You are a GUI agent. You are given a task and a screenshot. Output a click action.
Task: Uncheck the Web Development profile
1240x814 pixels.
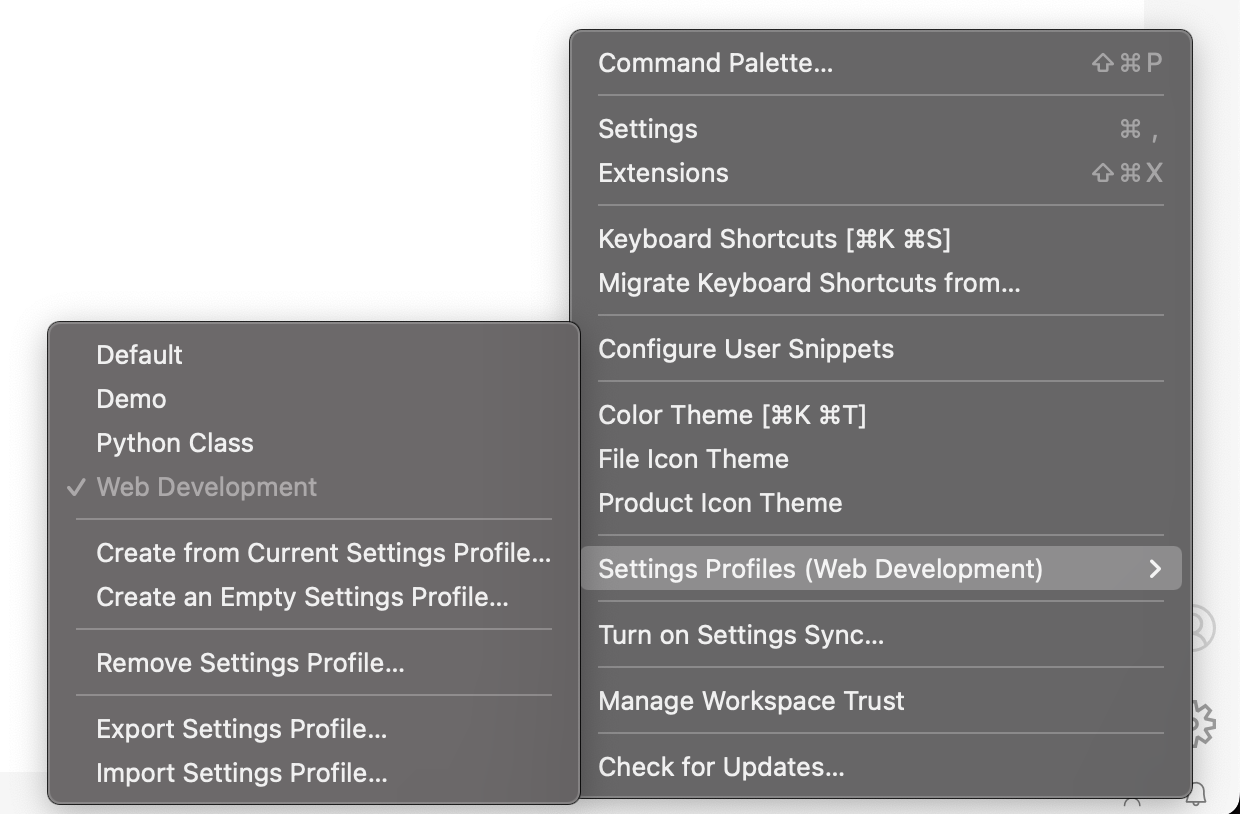pos(207,487)
